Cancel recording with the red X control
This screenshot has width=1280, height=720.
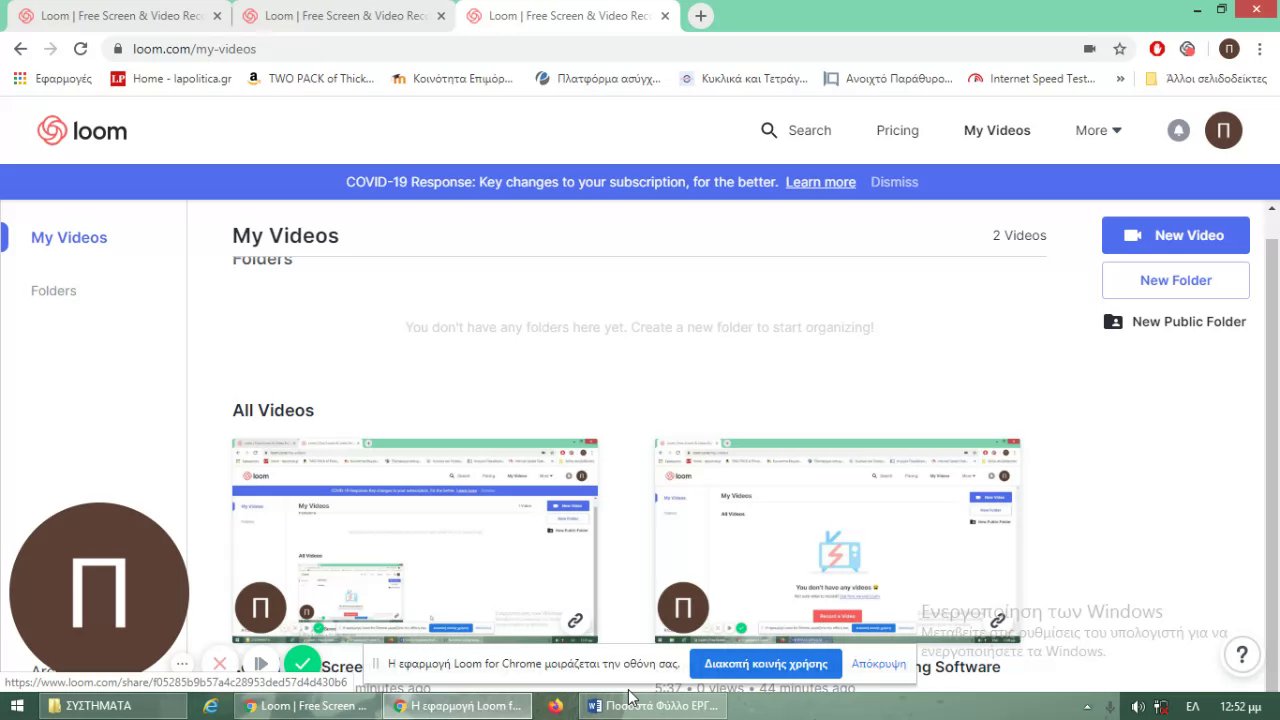pos(220,664)
